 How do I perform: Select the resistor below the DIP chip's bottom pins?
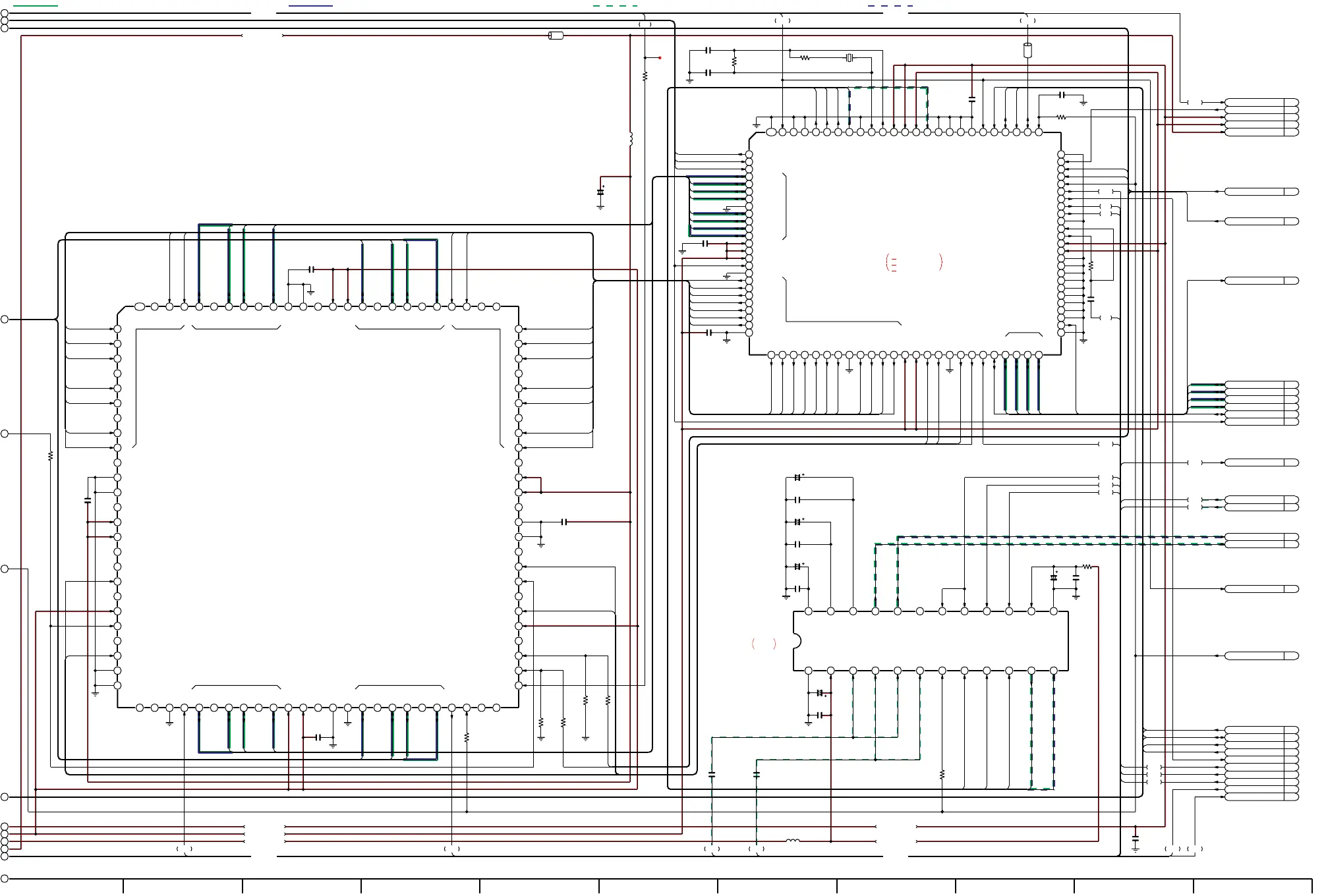[x=942, y=775]
